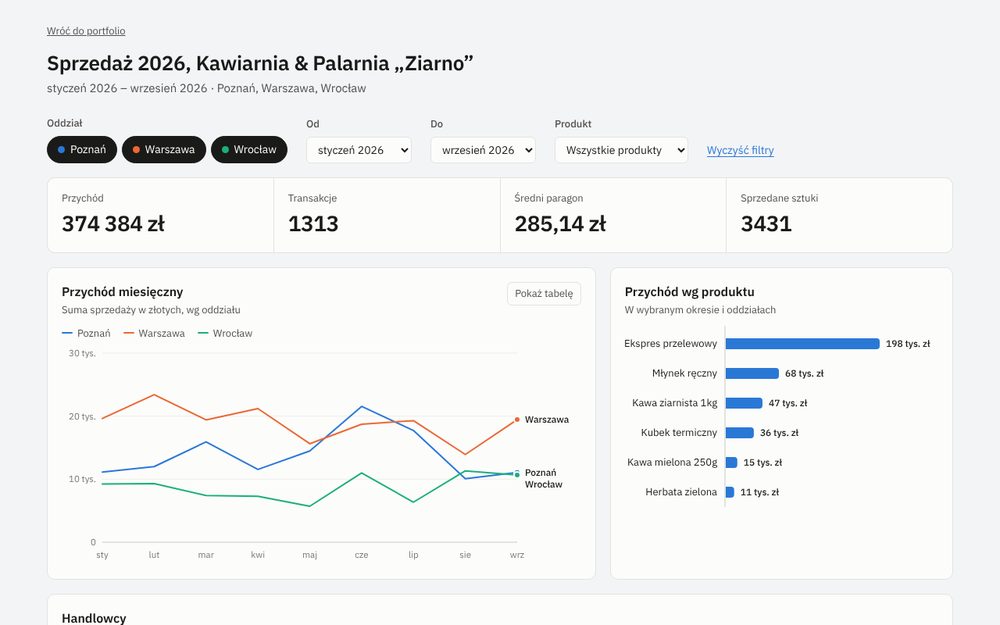This screenshot has height=625, width=1000.
Task: Click the Warszawa line end-point label
Action: [547, 420]
